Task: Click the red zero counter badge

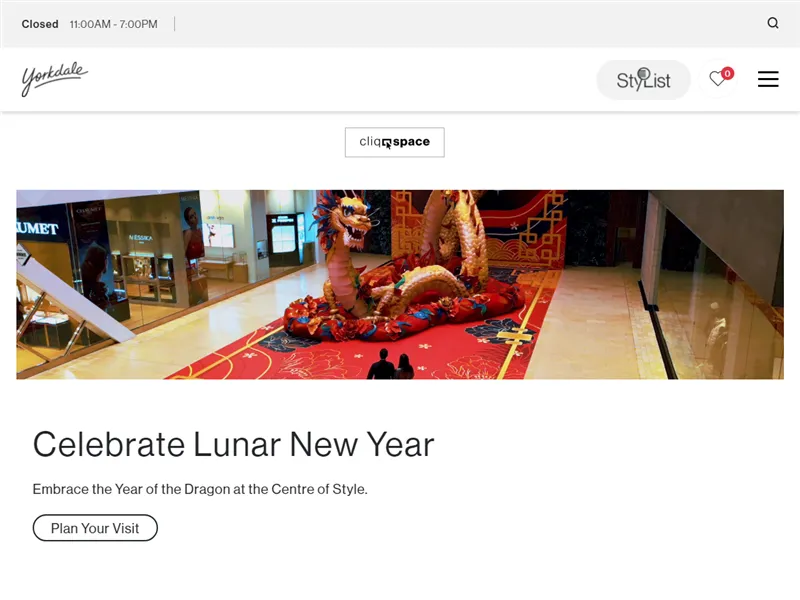Action: pyautogui.click(x=728, y=73)
